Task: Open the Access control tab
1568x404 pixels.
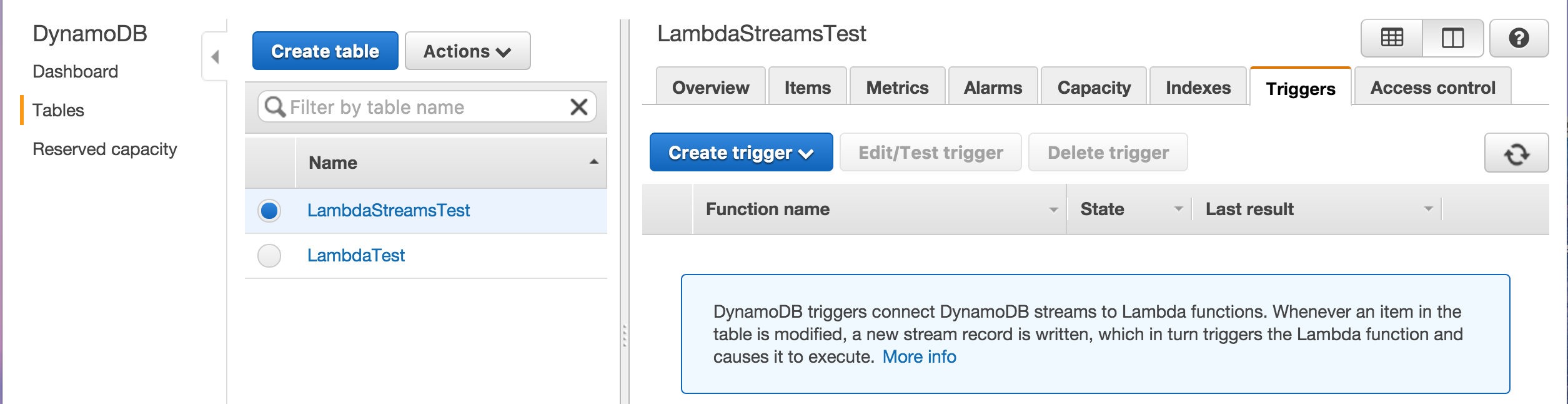Action: pos(1432,88)
